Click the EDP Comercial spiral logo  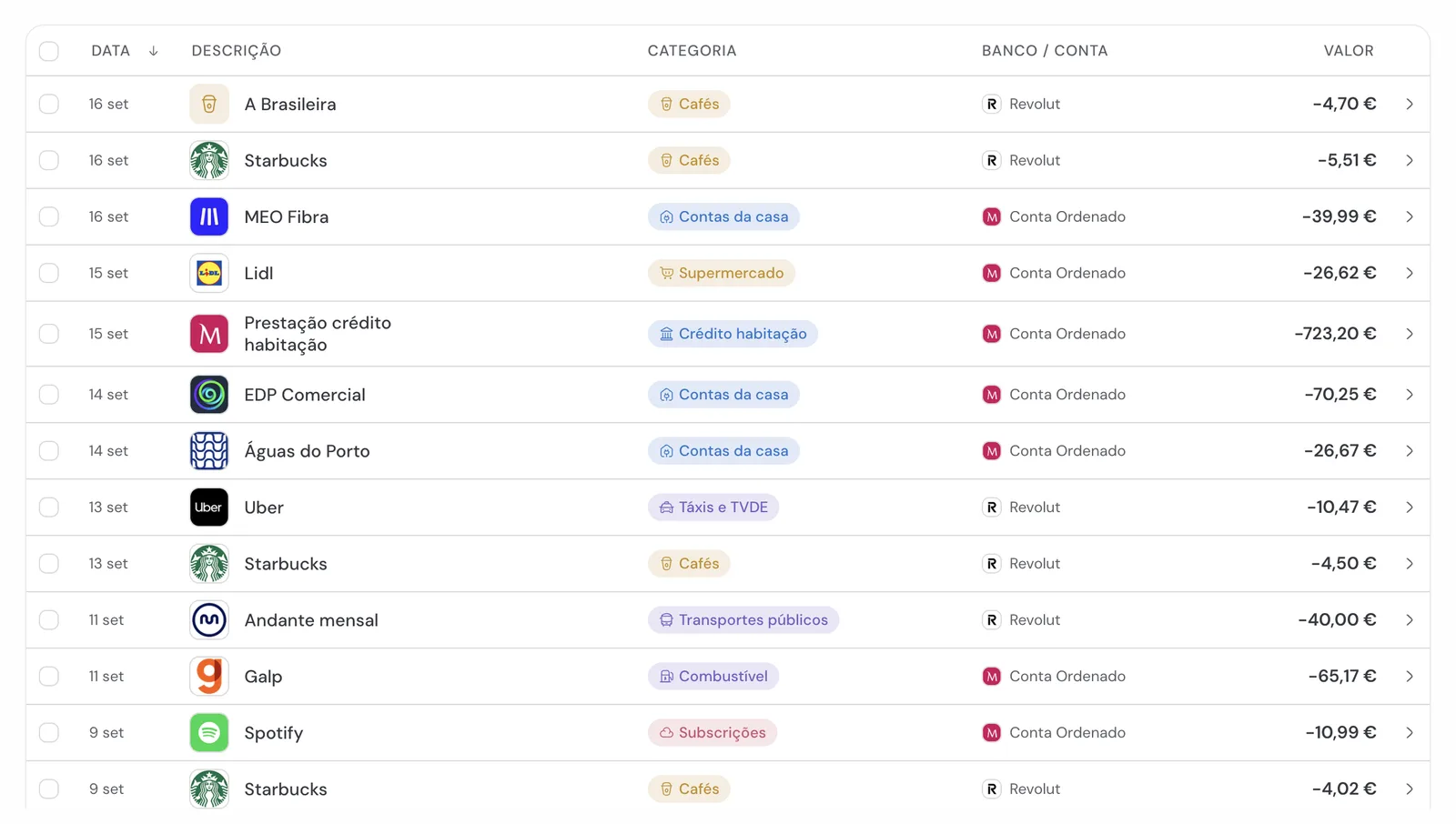[209, 395]
